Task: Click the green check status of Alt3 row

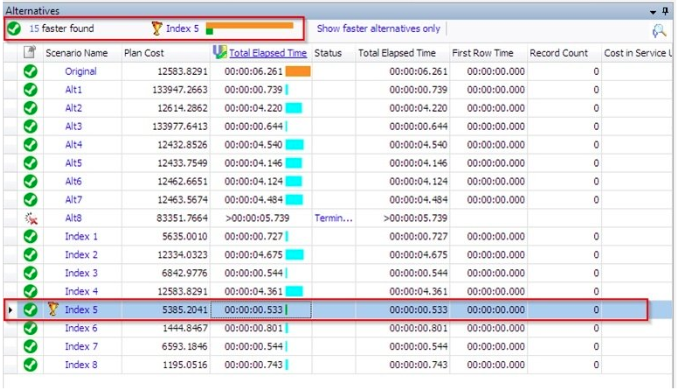Action: point(30,126)
